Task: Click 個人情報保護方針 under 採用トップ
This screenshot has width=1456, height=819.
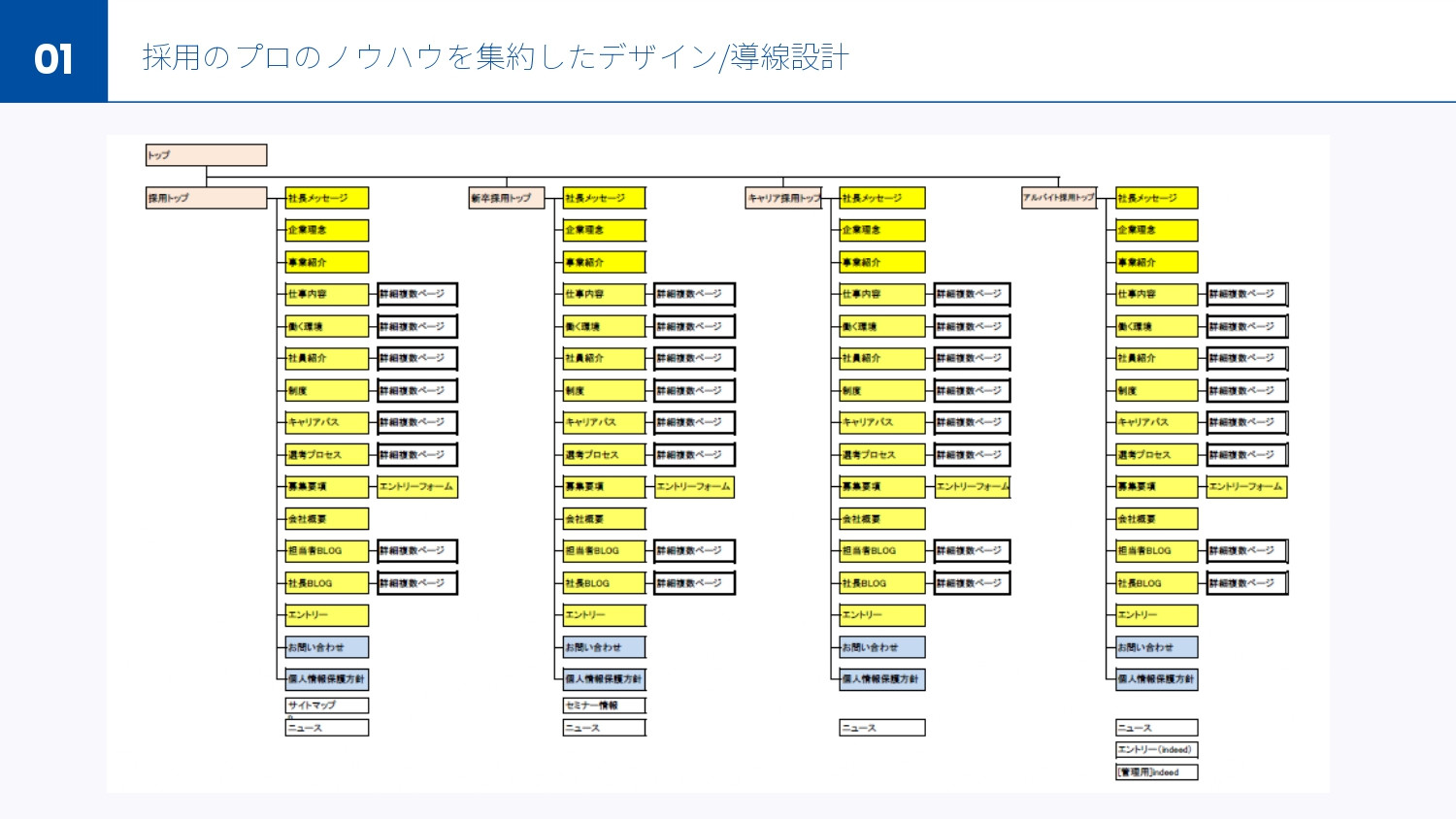Action: [325, 679]
